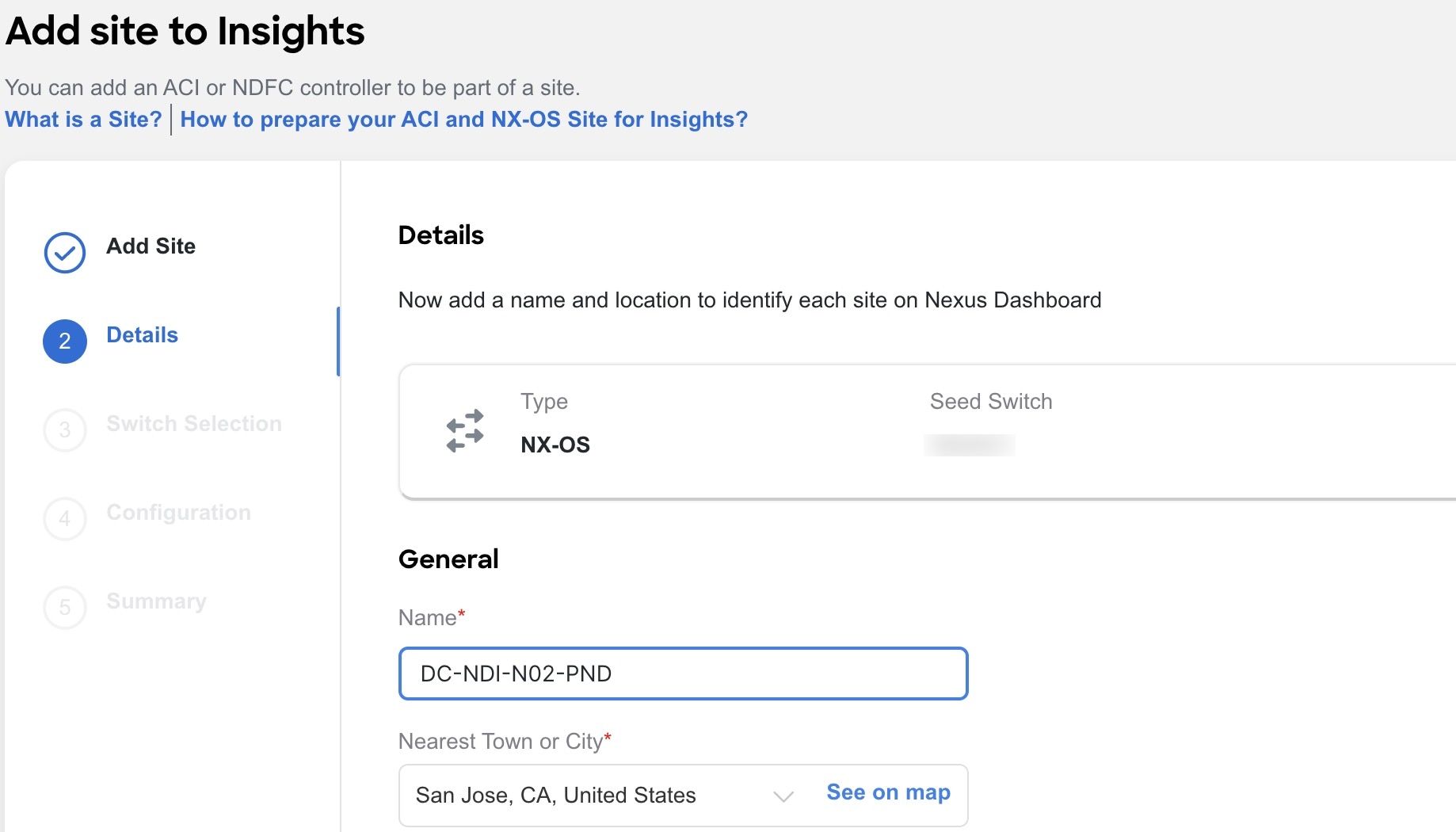This screenshot has width=1456, height=832.
Task: Open the 'How to prepare your ACI and NX-OS Site' link
Action: [463, 120]
